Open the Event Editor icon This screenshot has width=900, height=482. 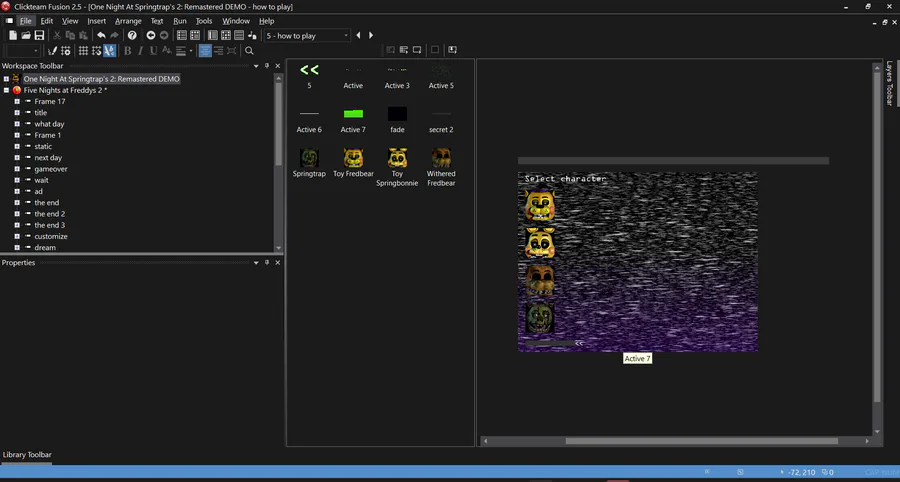[212, 36]
